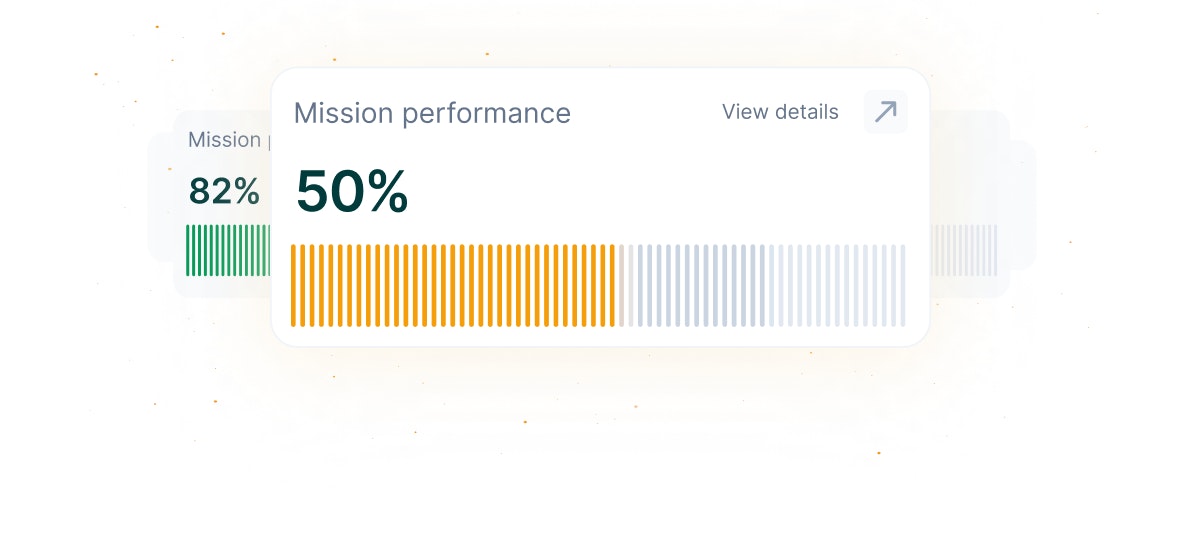1182x554 pixels.
Task: Click the gray unfilled portion of the progress bar
Action: point(762,286)
